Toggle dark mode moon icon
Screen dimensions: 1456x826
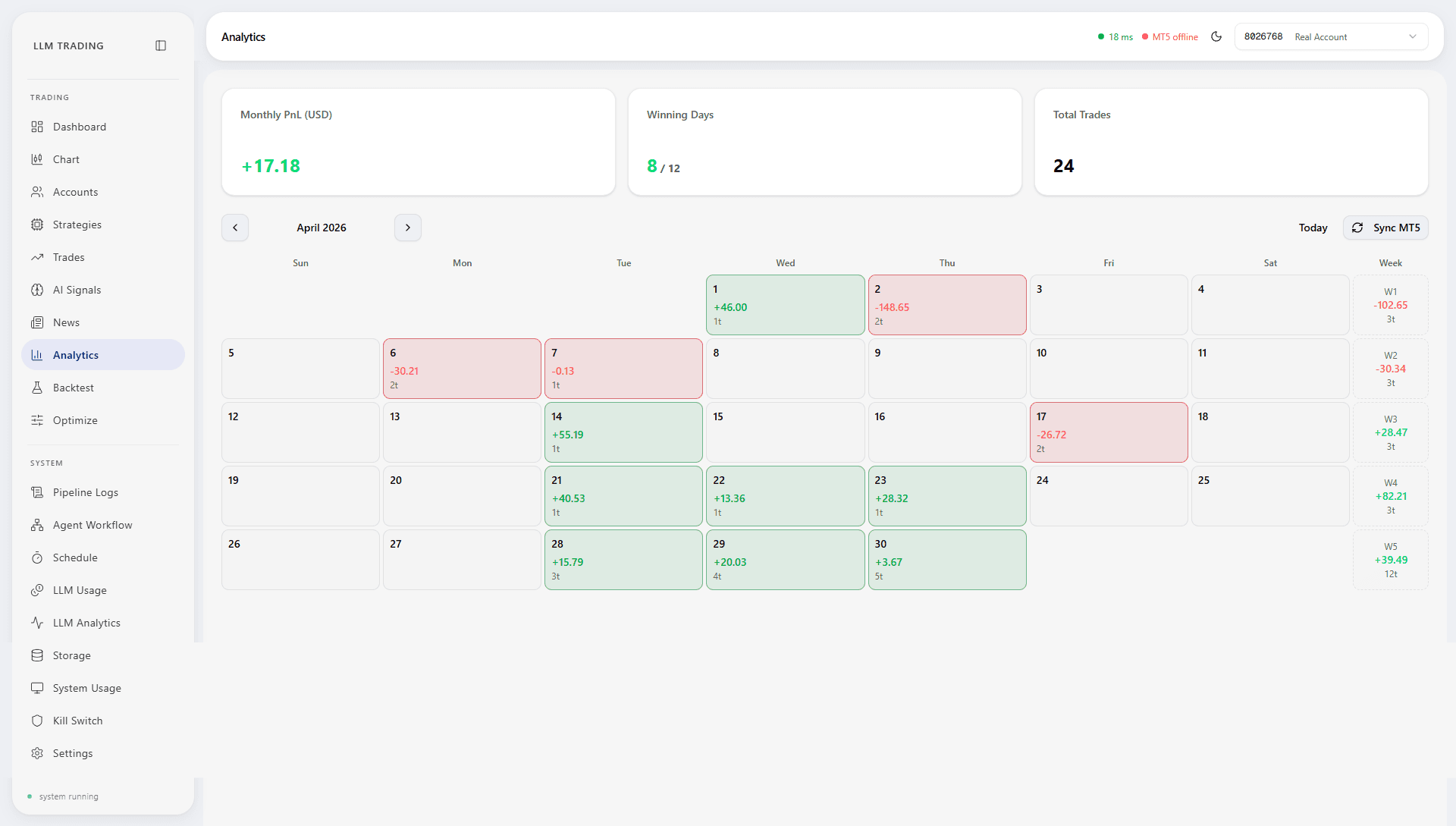[1216, 36]
